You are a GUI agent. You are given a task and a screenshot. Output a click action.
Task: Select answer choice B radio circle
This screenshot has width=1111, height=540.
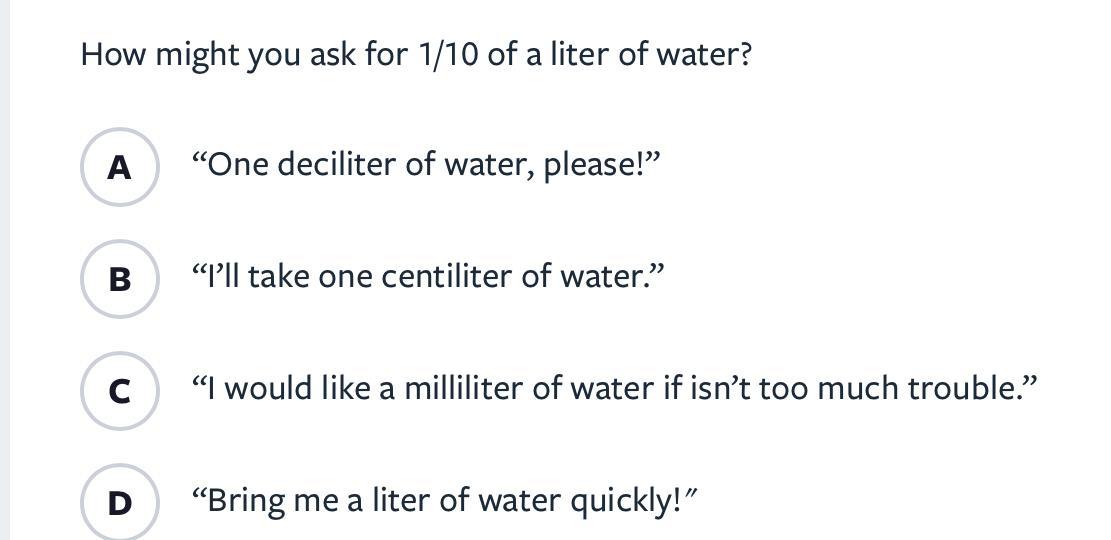pyautogui.click(x=119, y=279)
